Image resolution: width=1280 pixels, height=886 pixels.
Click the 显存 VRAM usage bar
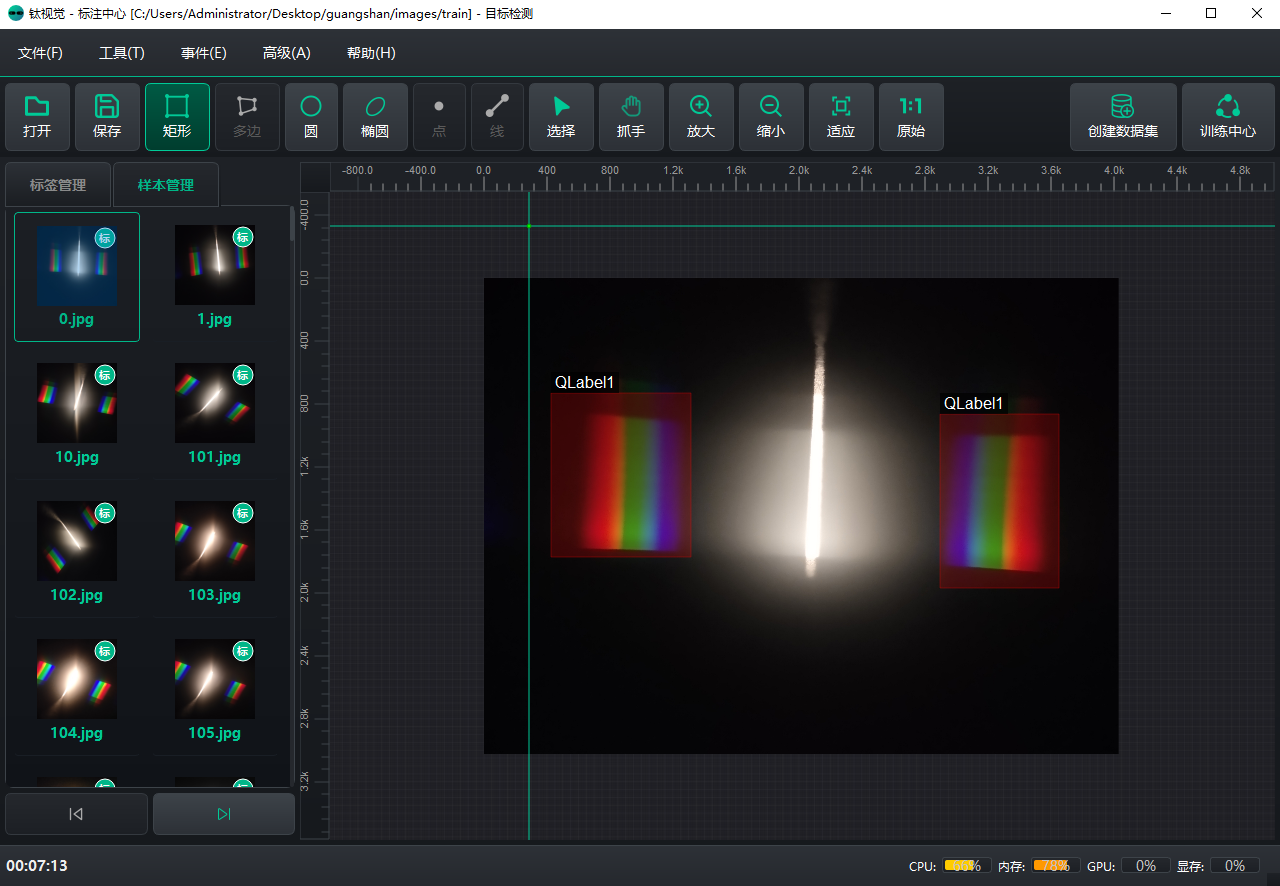[x=1235, y=866]
